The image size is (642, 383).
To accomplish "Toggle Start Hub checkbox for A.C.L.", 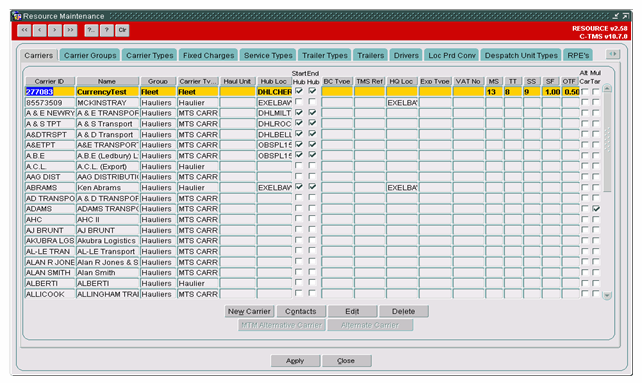I will [x=299, y=165].
